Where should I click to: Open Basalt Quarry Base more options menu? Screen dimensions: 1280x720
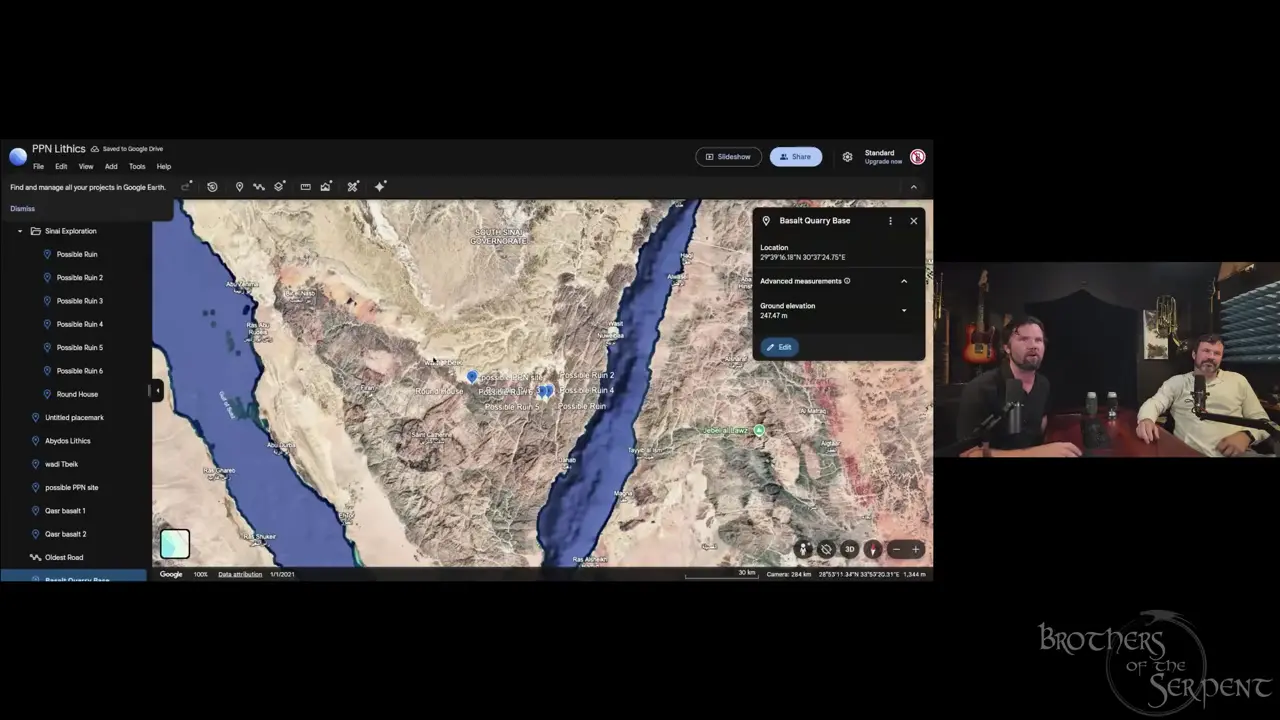pos(890,221)
